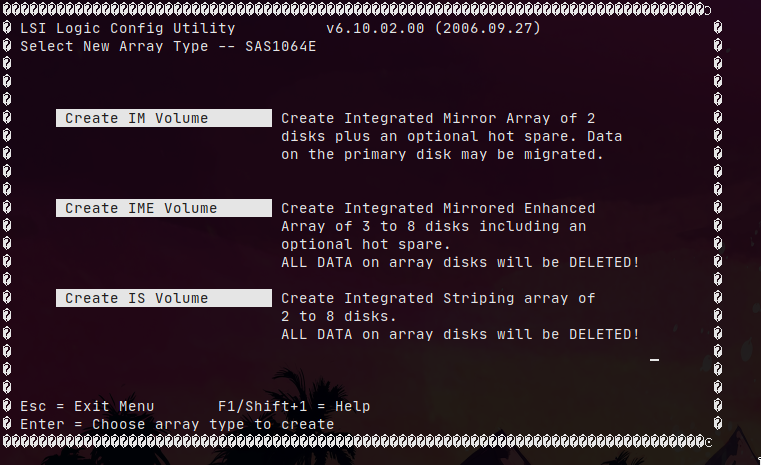Image resolution: width=761 pixels, height=465 pixels.
Task: Click the Create Integrated Striping array description line
Action: coord(438,298)
